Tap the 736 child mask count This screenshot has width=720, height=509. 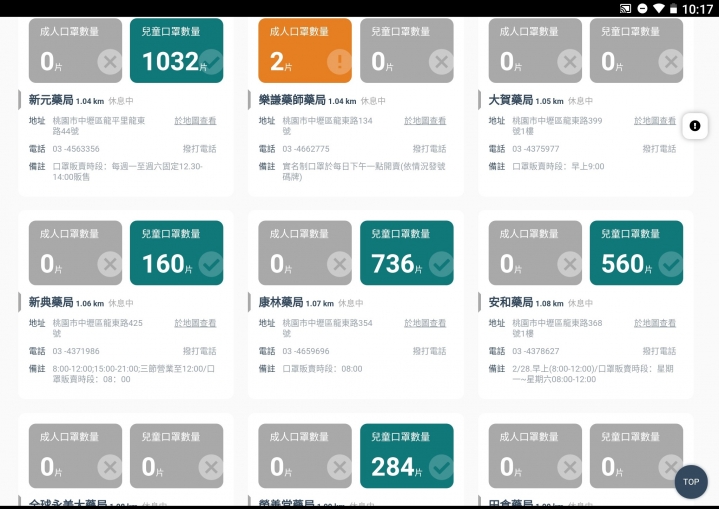pyautogui.click(x=393, y=264)
